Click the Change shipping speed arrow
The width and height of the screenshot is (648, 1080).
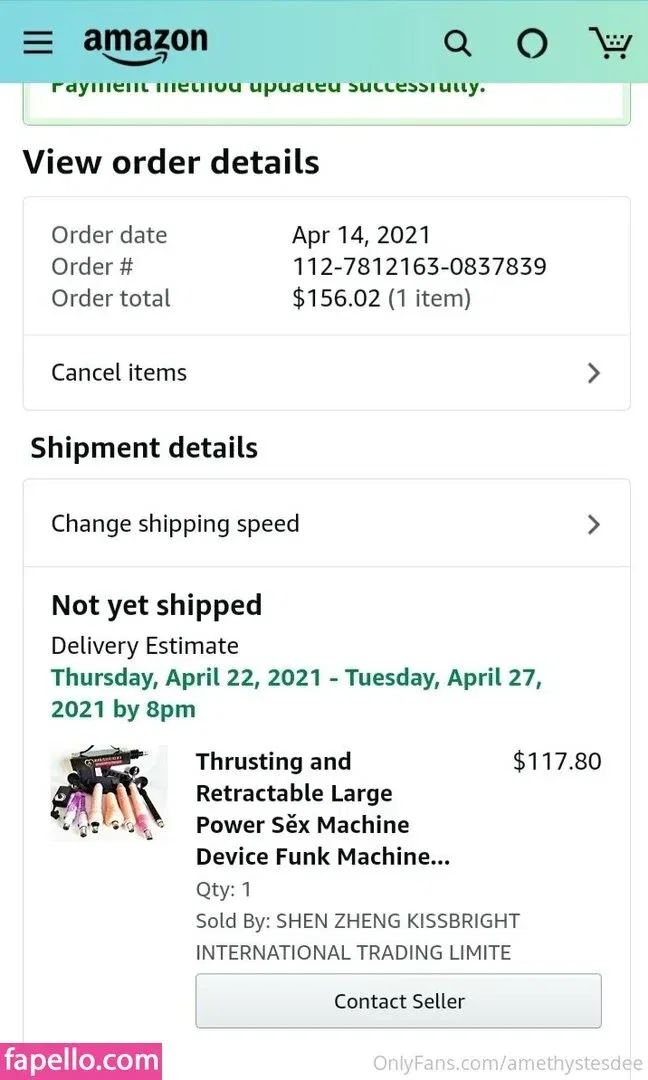[x=594, y=524]
